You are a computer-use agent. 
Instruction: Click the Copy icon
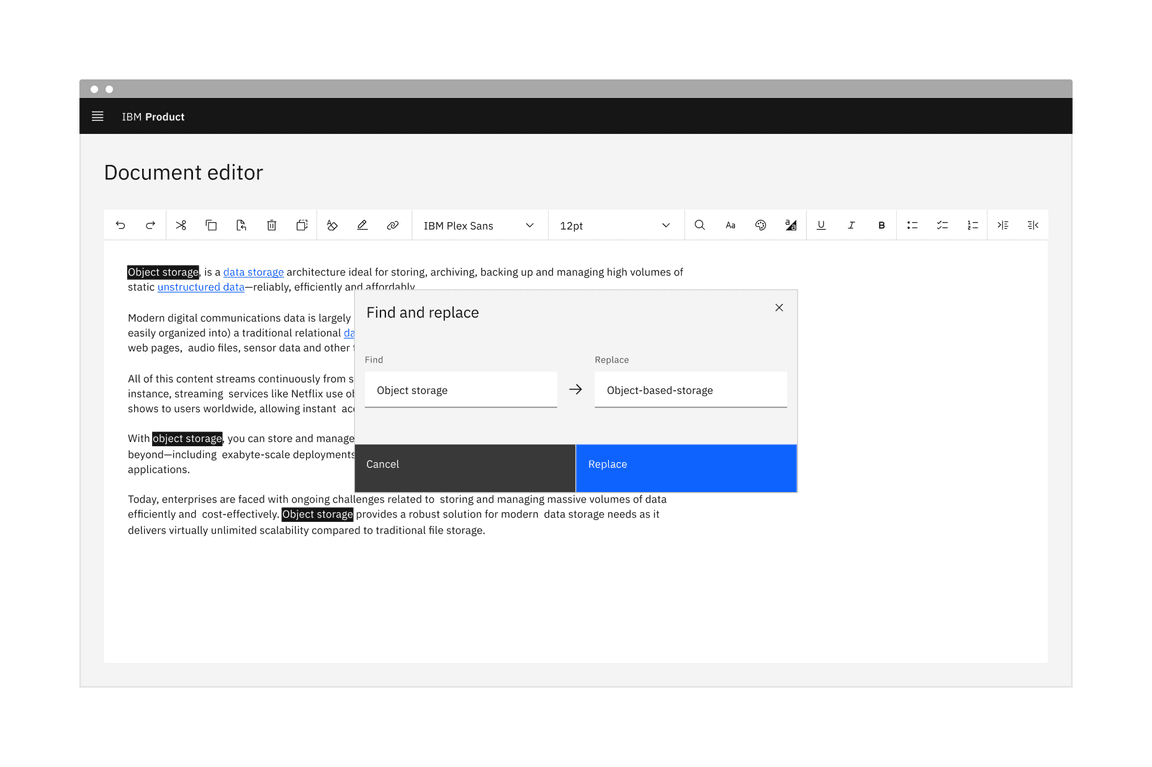pyautogui.click(x=211, y=225)
